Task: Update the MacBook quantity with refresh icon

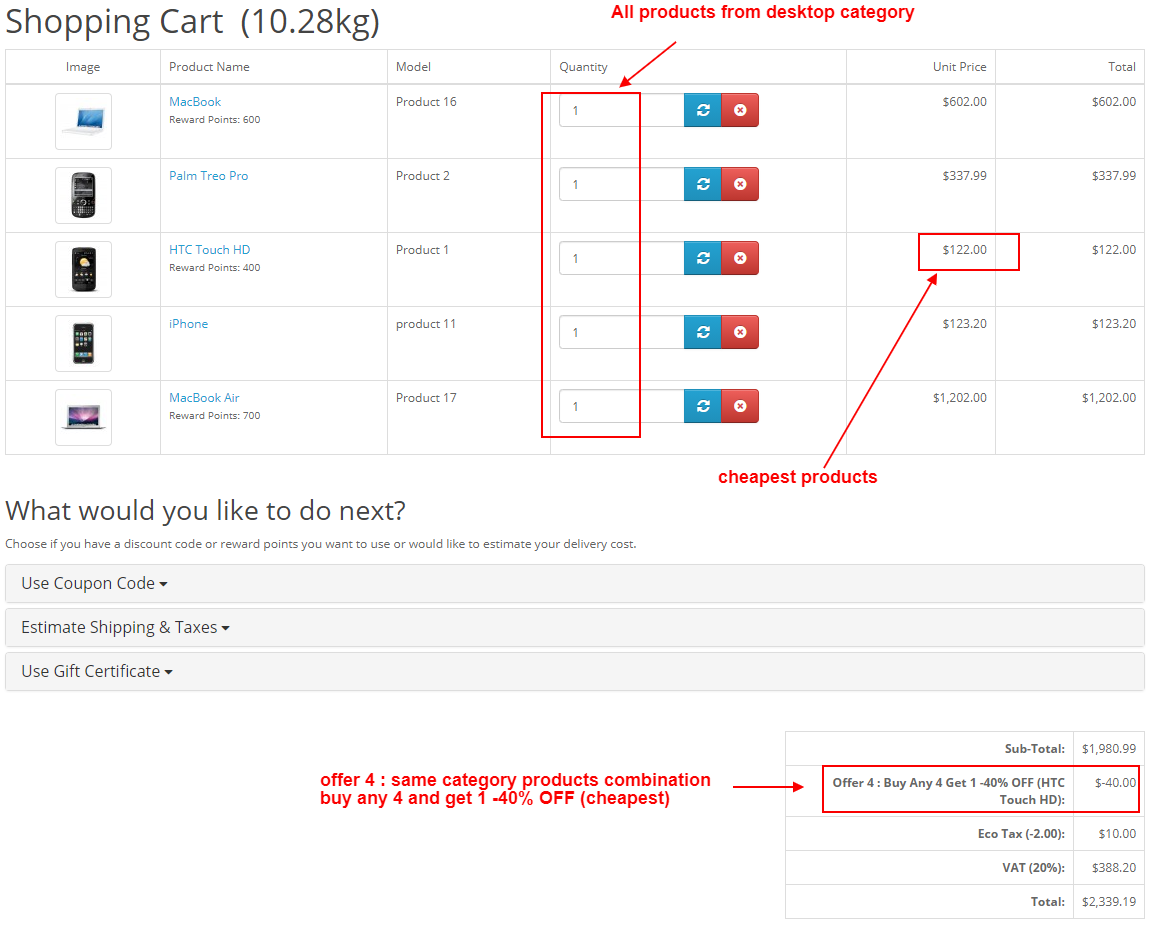Action: tap(703, 110)
